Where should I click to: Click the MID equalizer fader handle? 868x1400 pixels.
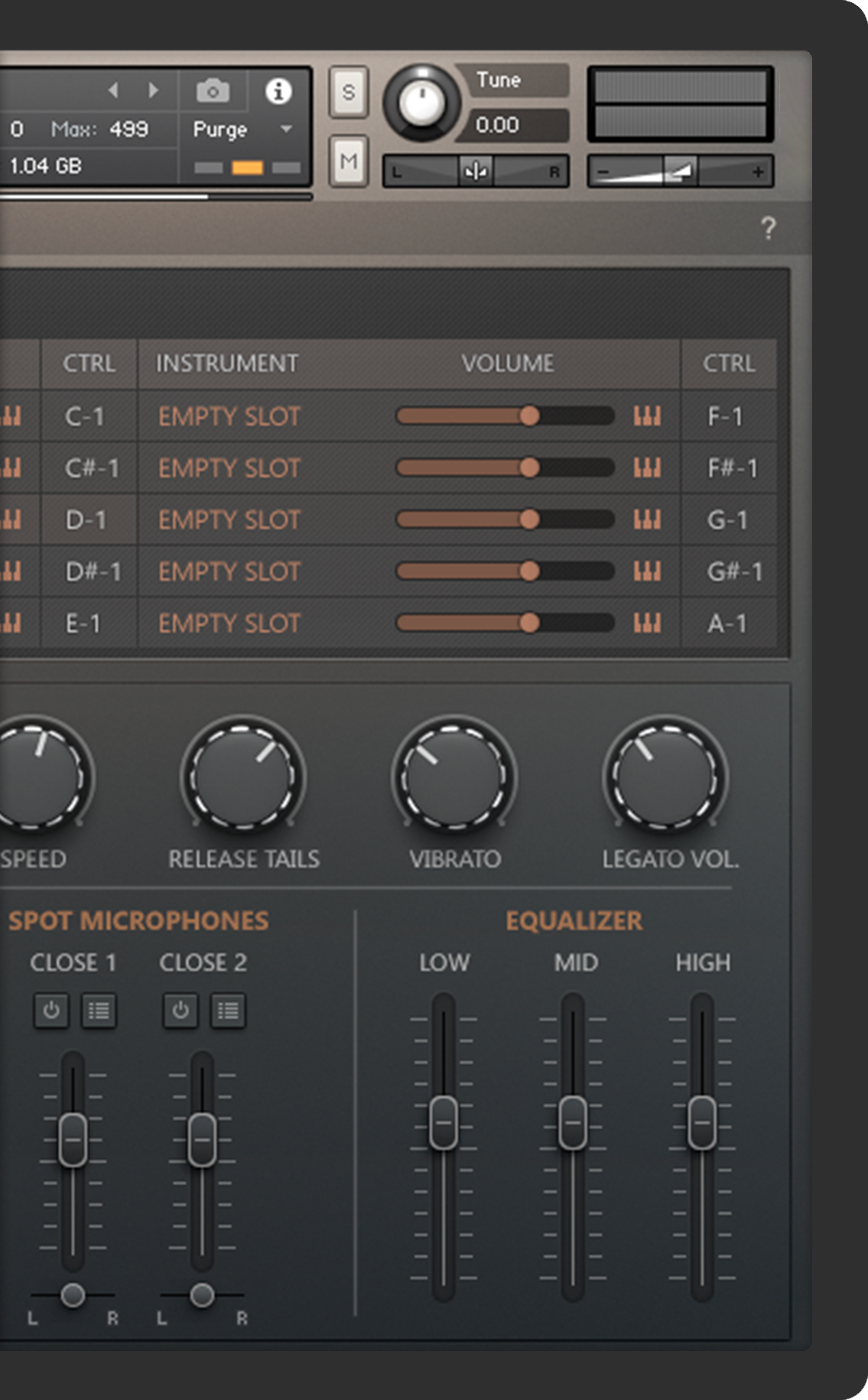[x=573, y=1122]
